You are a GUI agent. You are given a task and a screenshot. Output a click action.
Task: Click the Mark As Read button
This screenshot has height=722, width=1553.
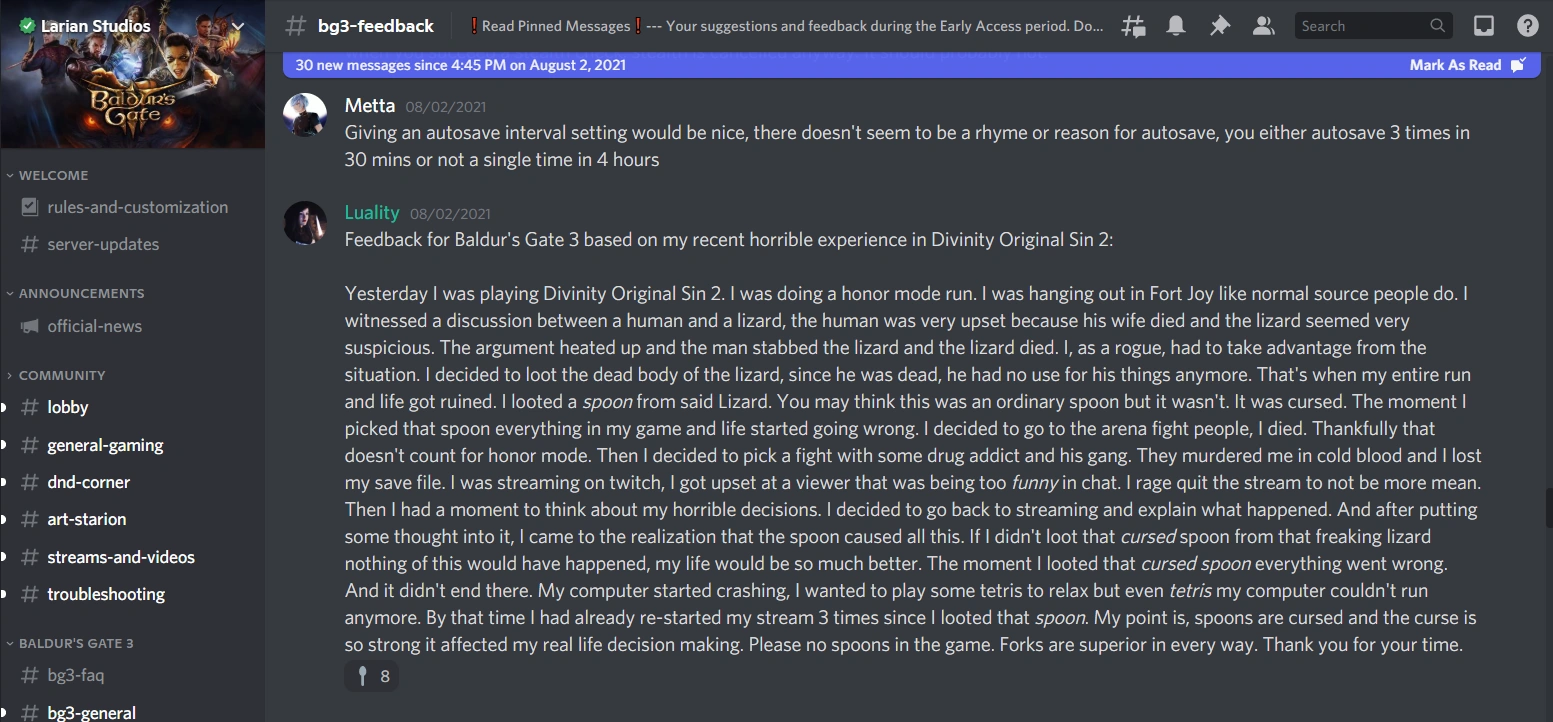[x=1466, y=65]
